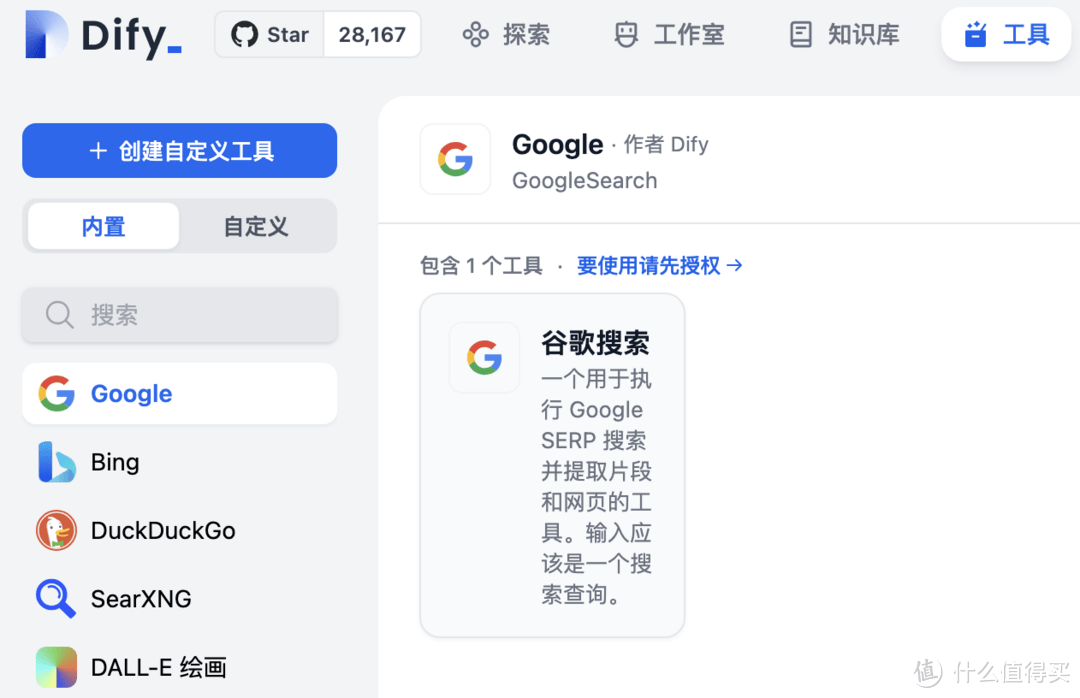Screen dimensions: 1080x698
Task: Click the 谷歌搜索 card's Google icon
Action: pos(484,358)
